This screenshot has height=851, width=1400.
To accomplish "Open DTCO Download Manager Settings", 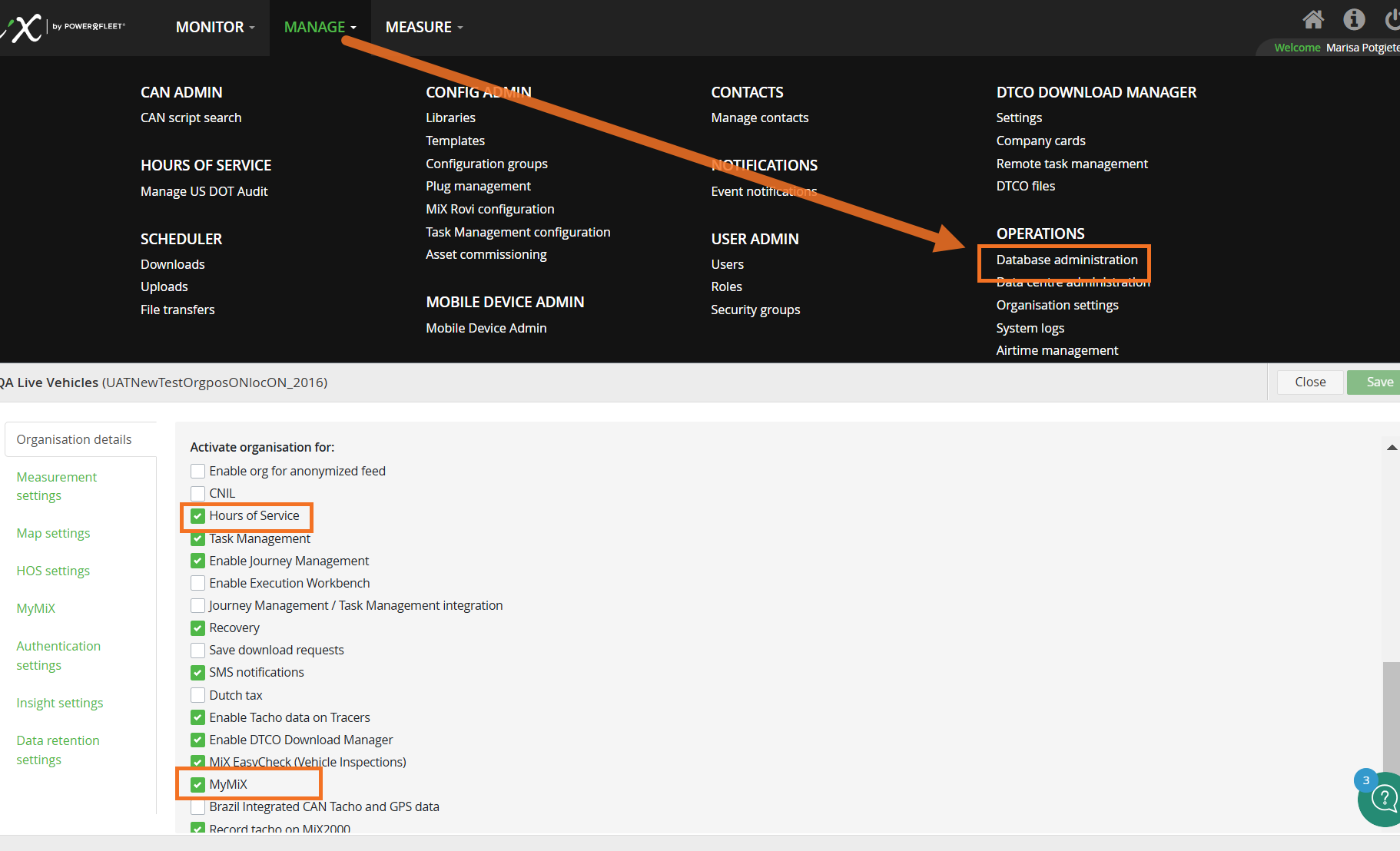I will point(1019,118).
